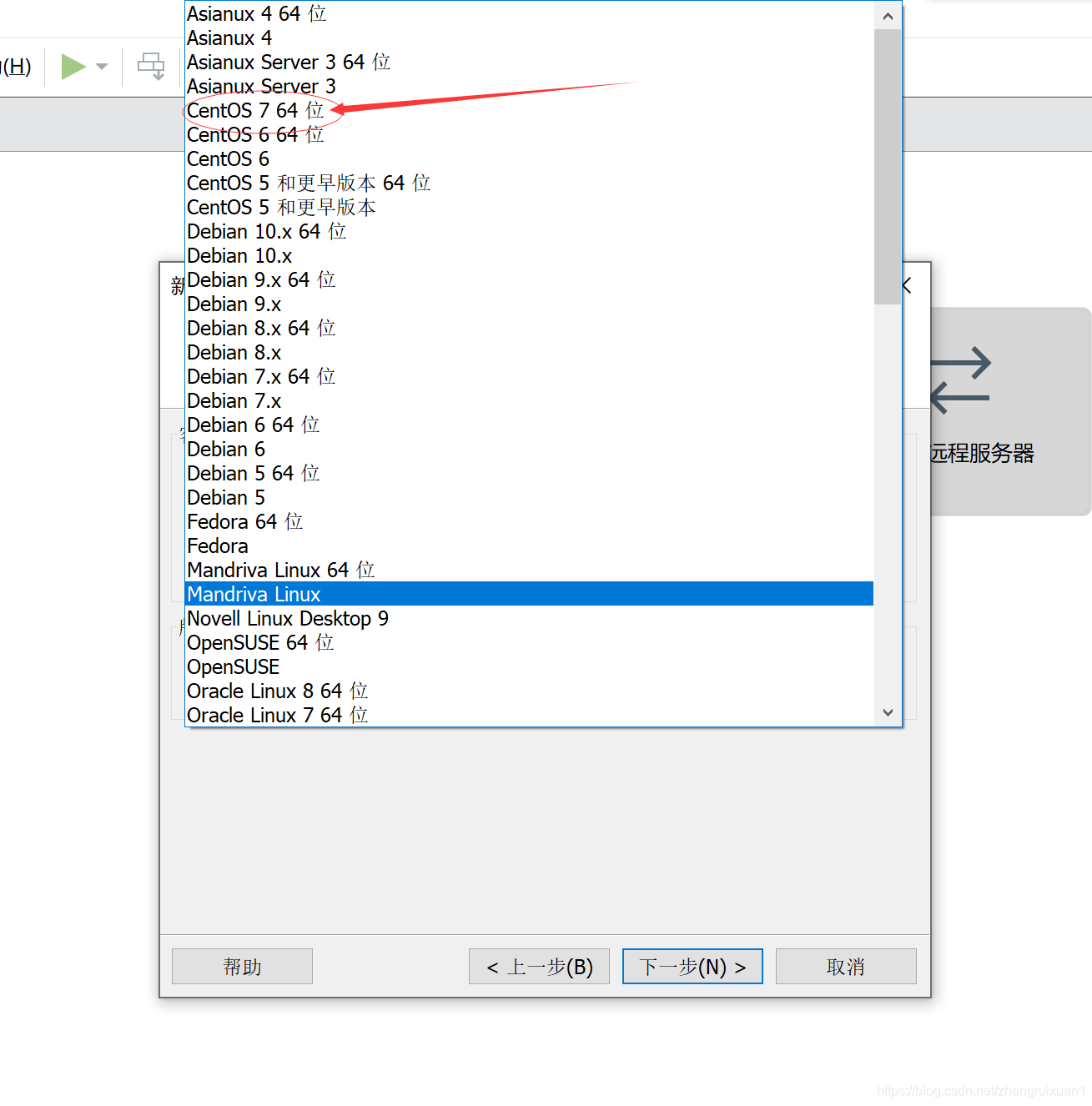The width and height of the screenshot is (1092, 1106).
Task: Select the Asianux 4 entry
Action: 529,38
